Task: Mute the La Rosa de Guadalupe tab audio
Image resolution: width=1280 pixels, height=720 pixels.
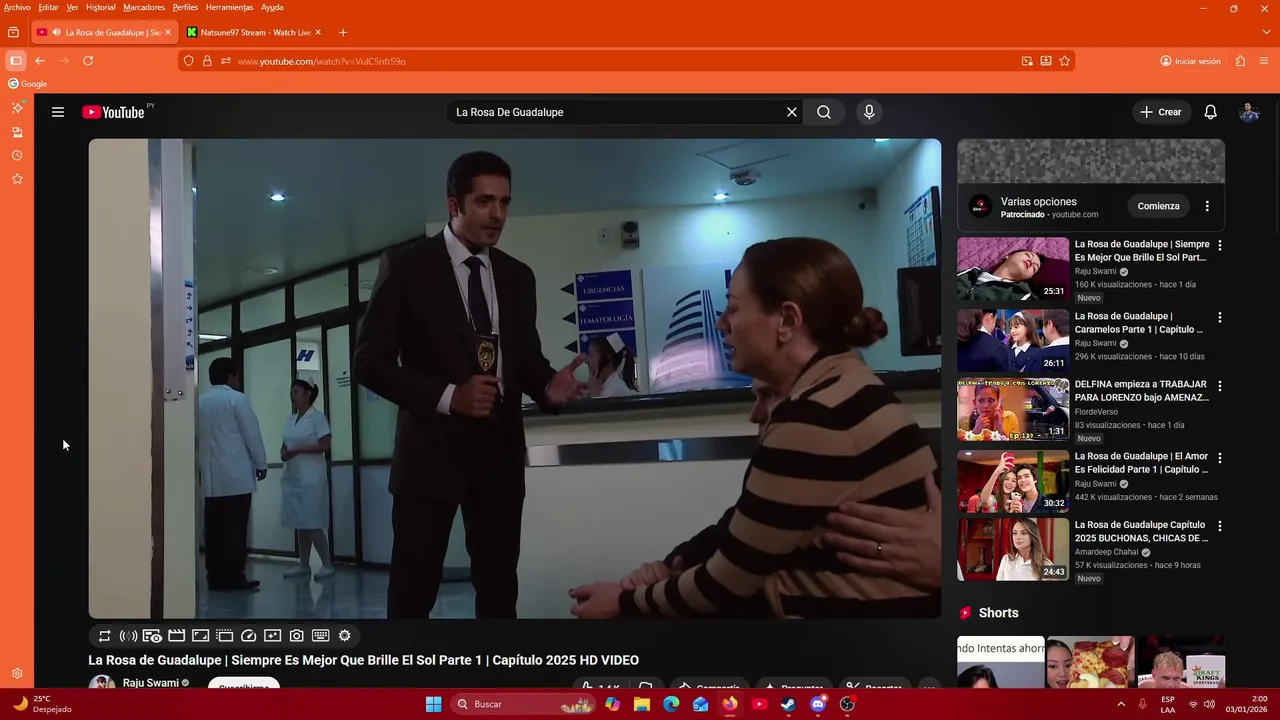Action: (57, 32)
